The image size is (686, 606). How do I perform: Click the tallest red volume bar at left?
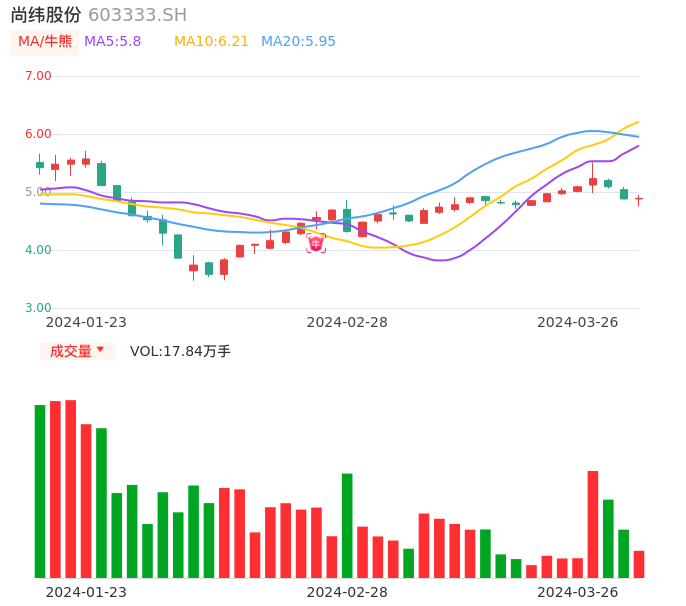[71, 490]
